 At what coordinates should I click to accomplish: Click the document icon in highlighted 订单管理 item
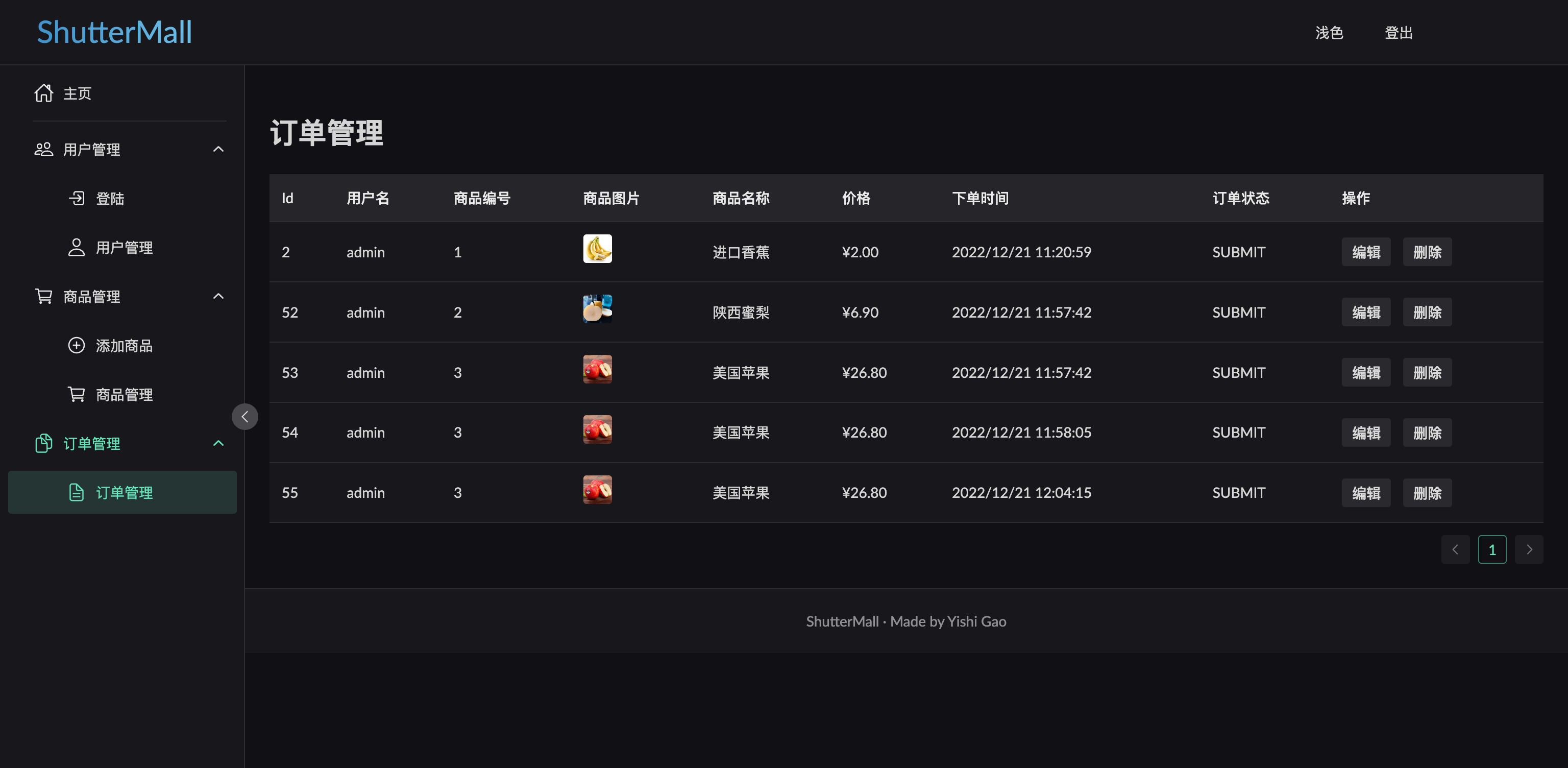pos(76,492)
